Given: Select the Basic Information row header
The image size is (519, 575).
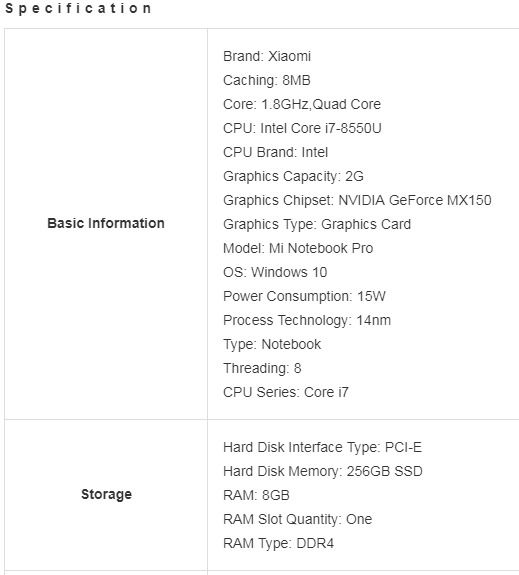Looking at the screenshot, I should 106,223.
